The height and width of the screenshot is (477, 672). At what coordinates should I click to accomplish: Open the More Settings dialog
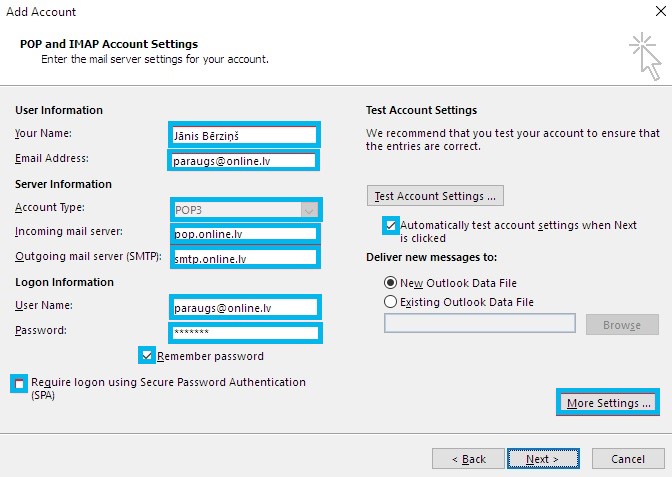pyautogui.click(x=608, y=402)
